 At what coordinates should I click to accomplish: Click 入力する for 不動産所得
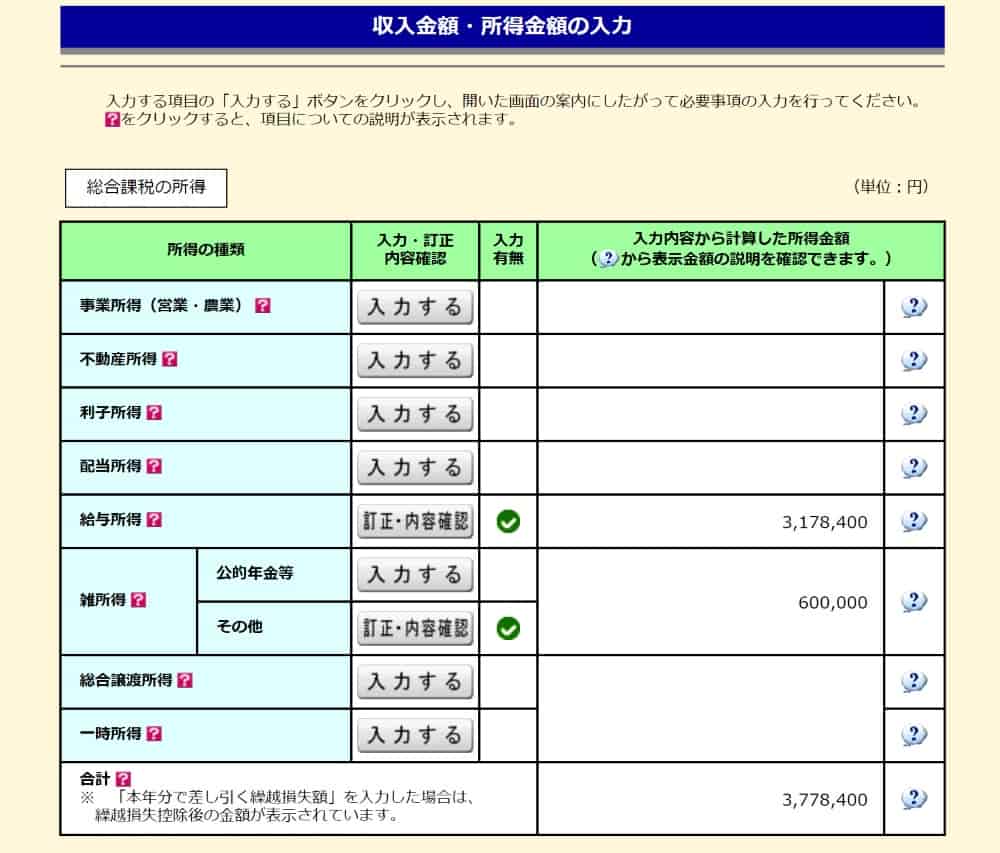pyautogui.click(x=415, y=360)
